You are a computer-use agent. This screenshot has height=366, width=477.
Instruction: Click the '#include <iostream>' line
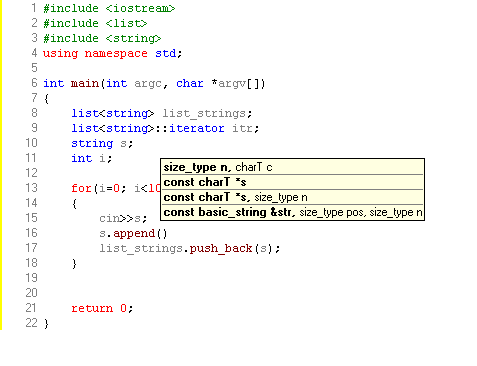pos(109,8)
